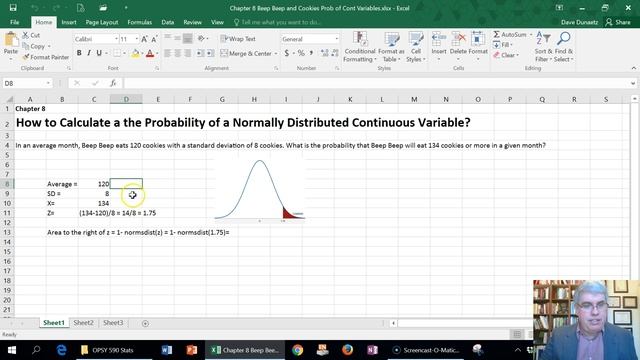
Task: Click Increase Font Size icon
Action: point(144,39)
